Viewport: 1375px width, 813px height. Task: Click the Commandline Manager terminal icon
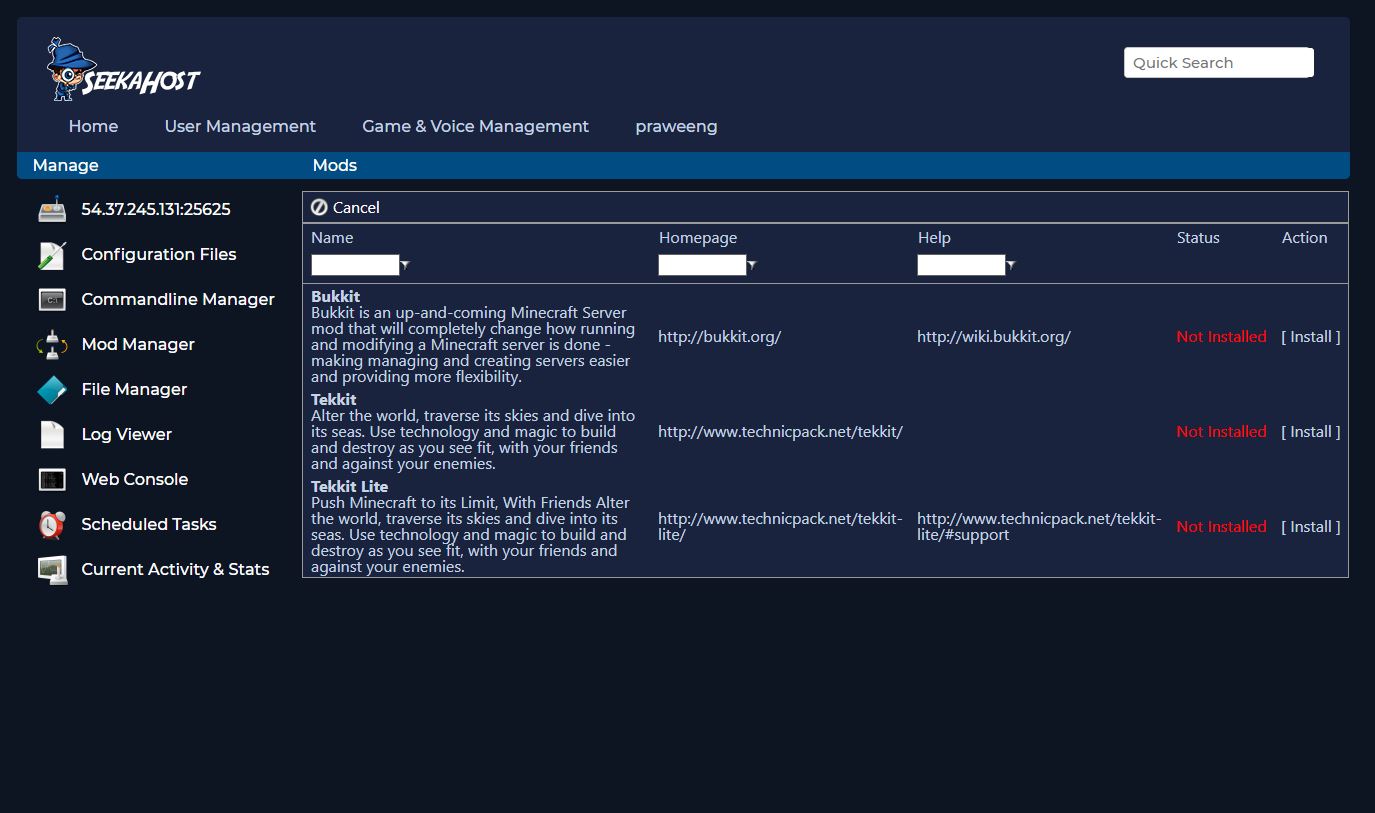pos(52,299)
